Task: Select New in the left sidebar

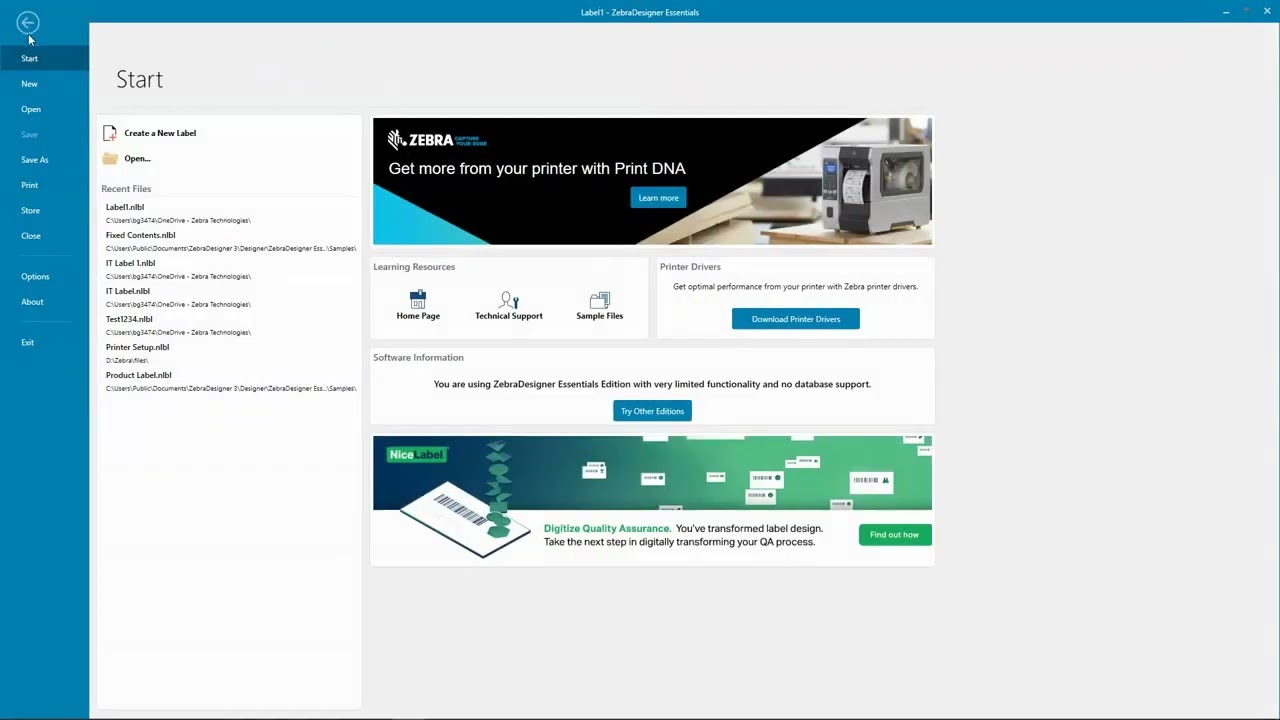Action: coord(29,84)
